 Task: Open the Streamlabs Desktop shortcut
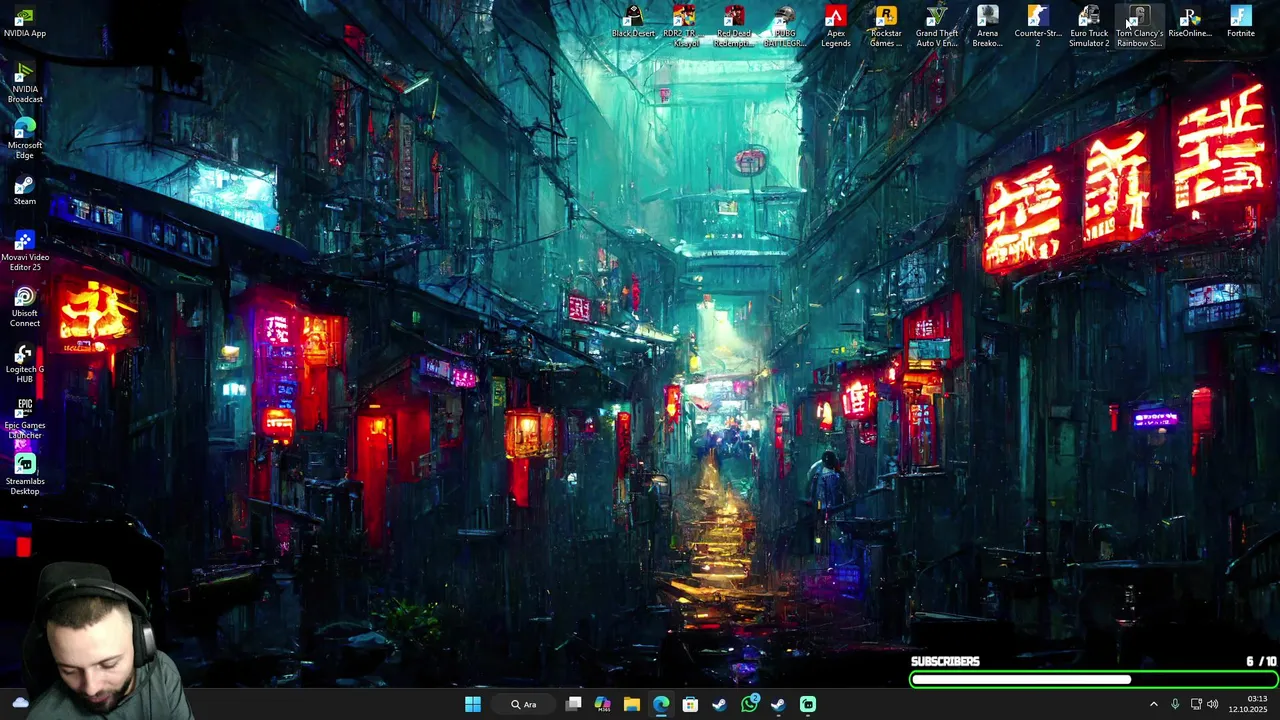point(25,475)
